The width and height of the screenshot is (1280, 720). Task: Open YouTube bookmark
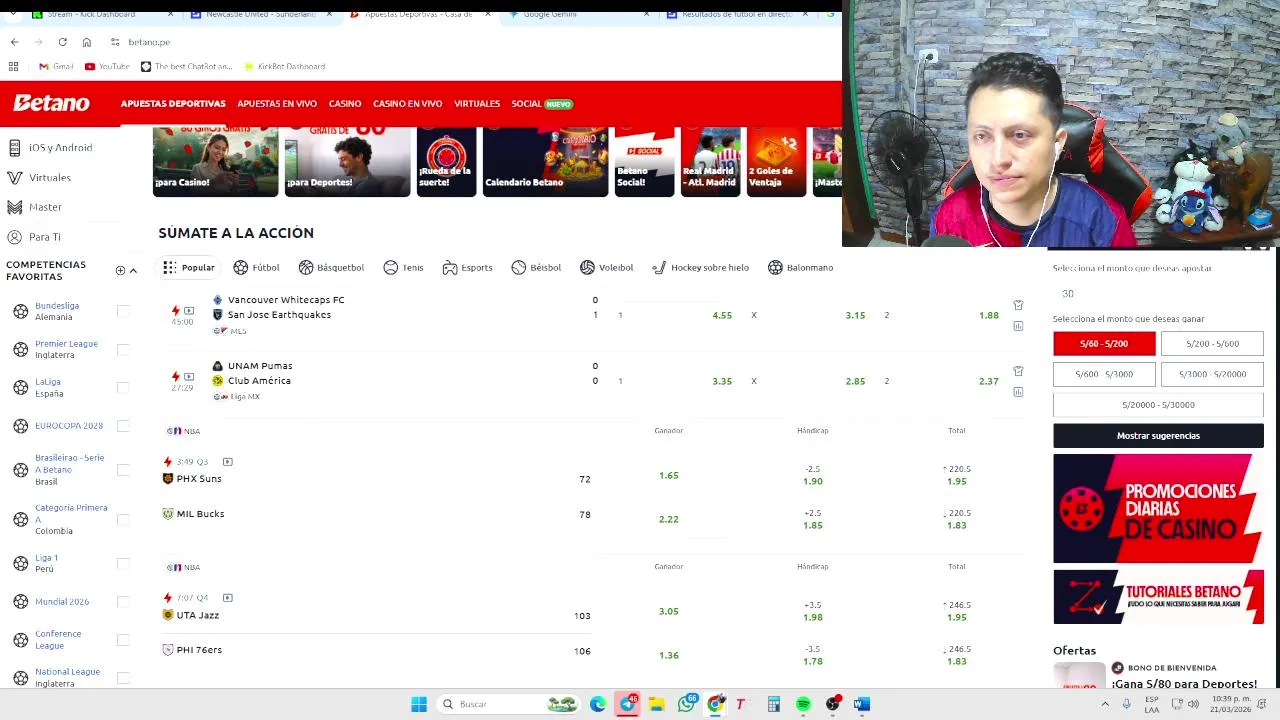point(107,66)
